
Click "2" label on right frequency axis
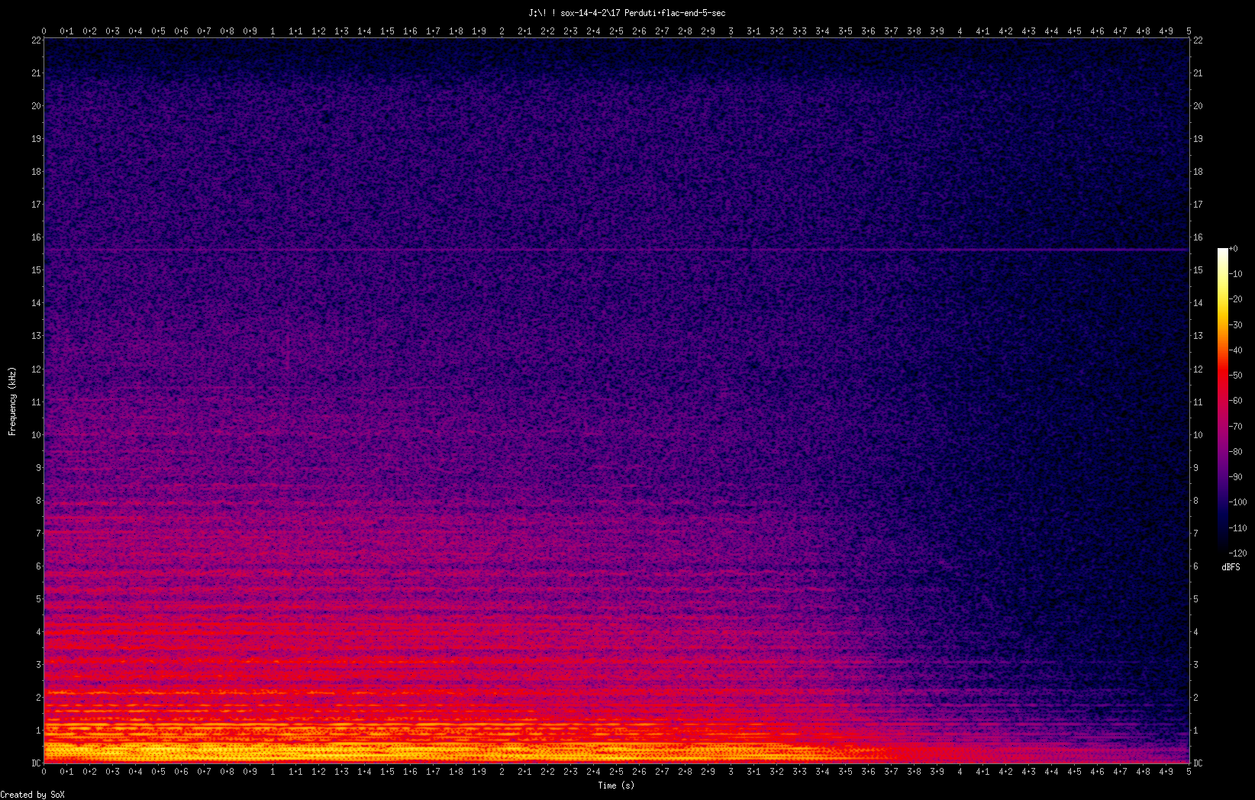pyautogui.click(x=1197, y=697)
